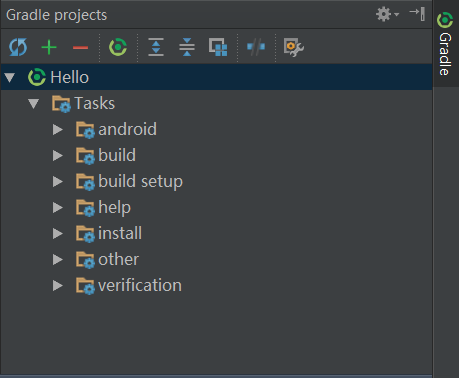Expand the verification task group
This screenshot has width=459, height=378.
coord(58,285)
